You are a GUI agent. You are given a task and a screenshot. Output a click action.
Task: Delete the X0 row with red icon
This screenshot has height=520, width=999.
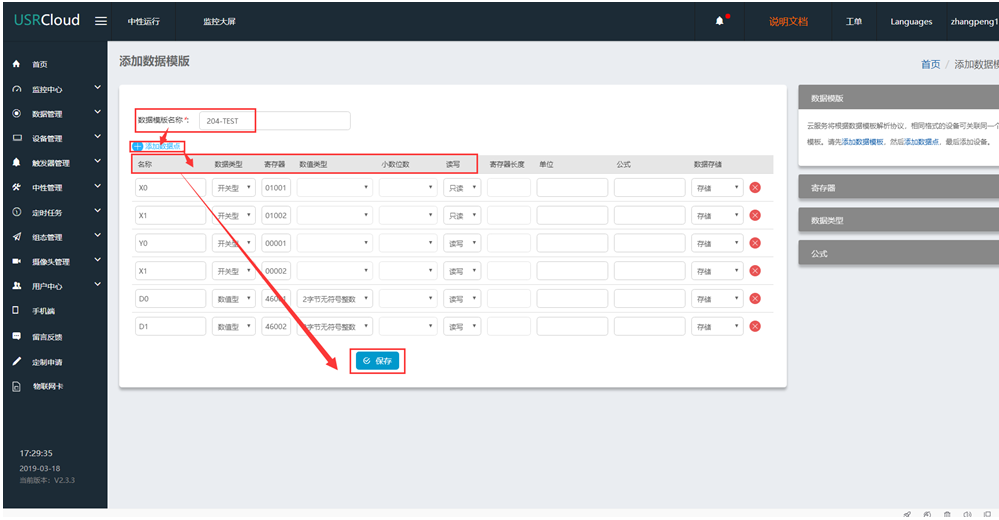point(755,187)
